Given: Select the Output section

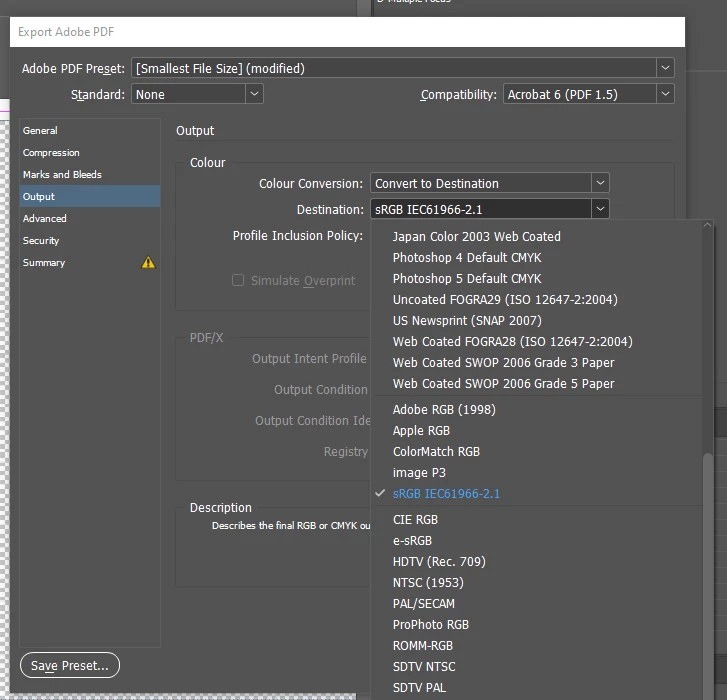Looking at the screenshot, I should [x=90, y=197].
